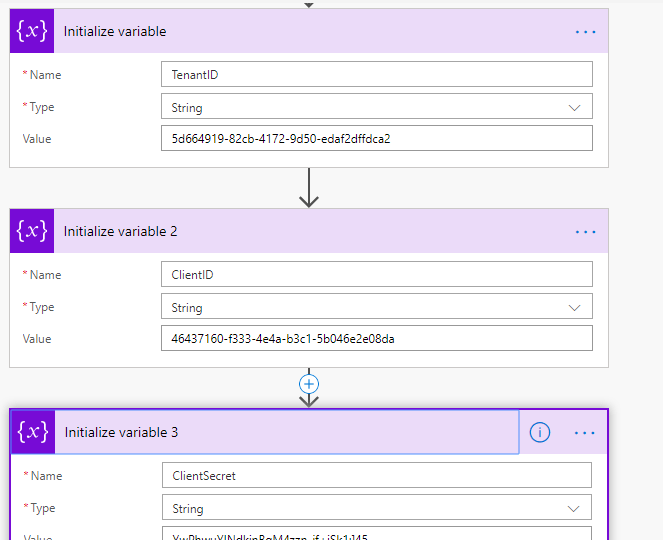Click the Initialize variable 2 curly-brace icon
Screen dimensions: 663x540
32,231
